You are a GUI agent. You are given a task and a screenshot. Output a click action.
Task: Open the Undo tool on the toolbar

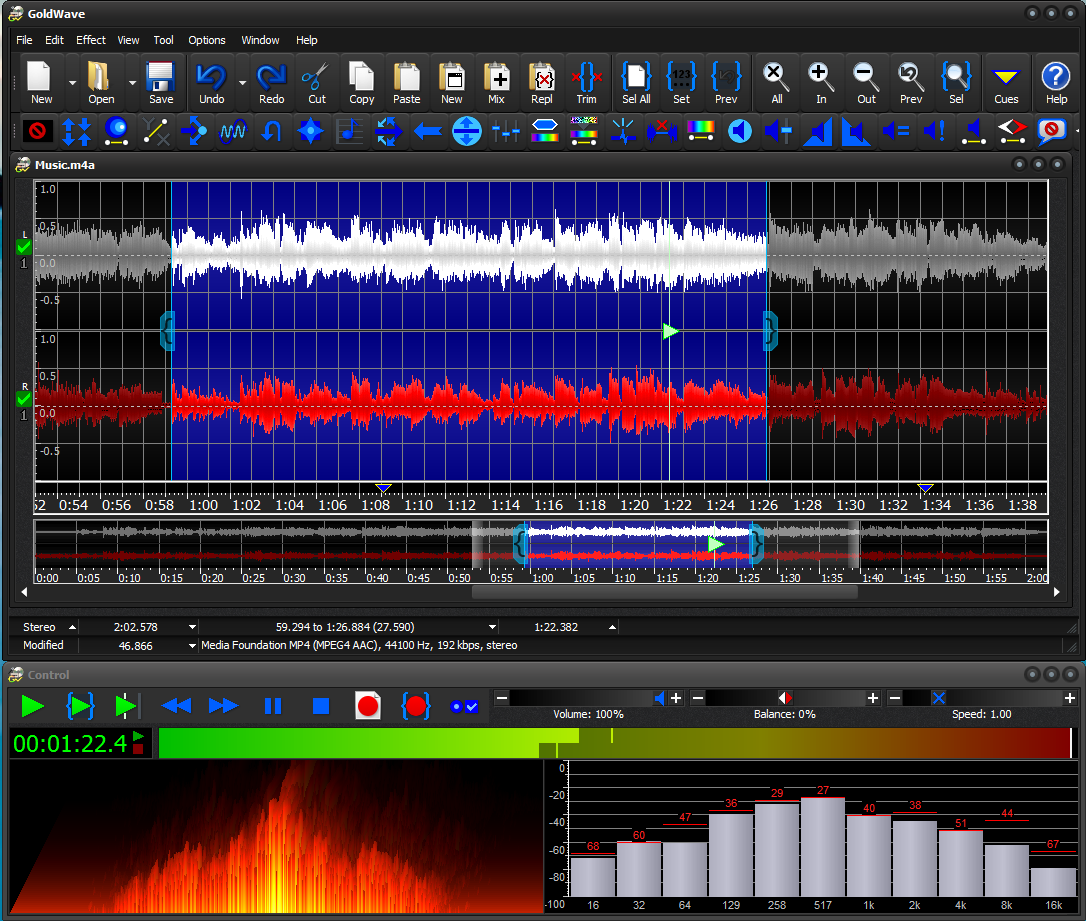pyautogui.click(x=211, y=83)
